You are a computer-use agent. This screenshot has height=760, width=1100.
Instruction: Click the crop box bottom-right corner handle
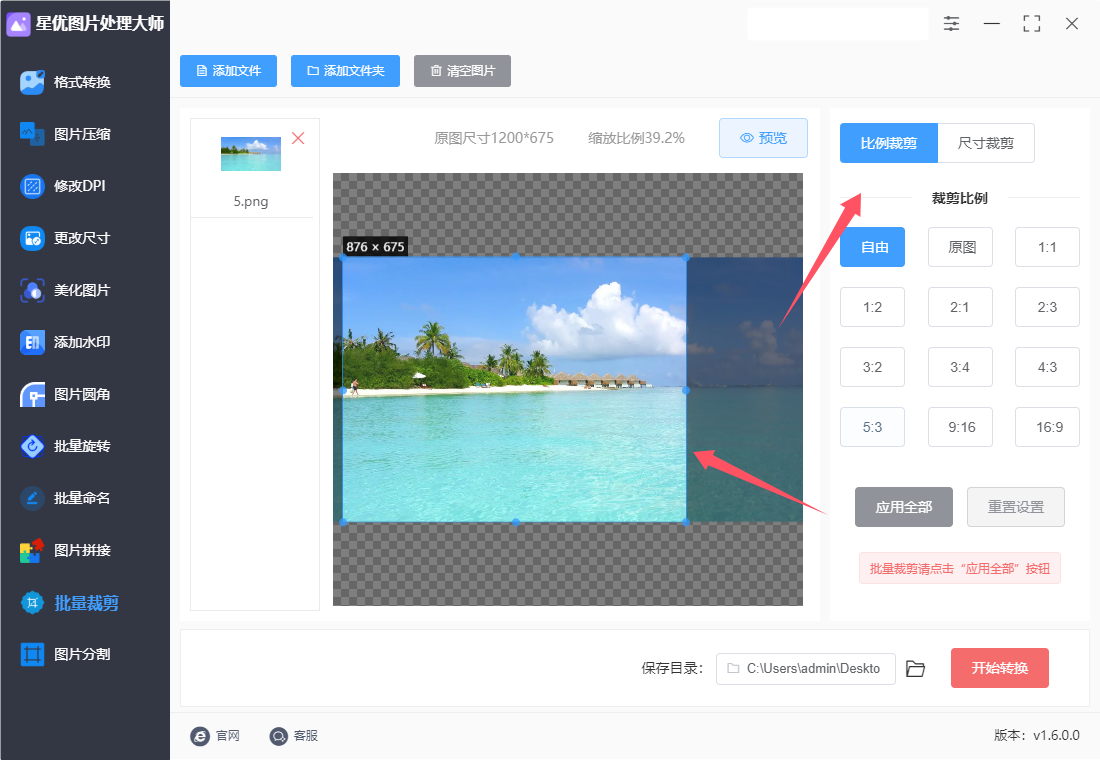pos(686,522)
